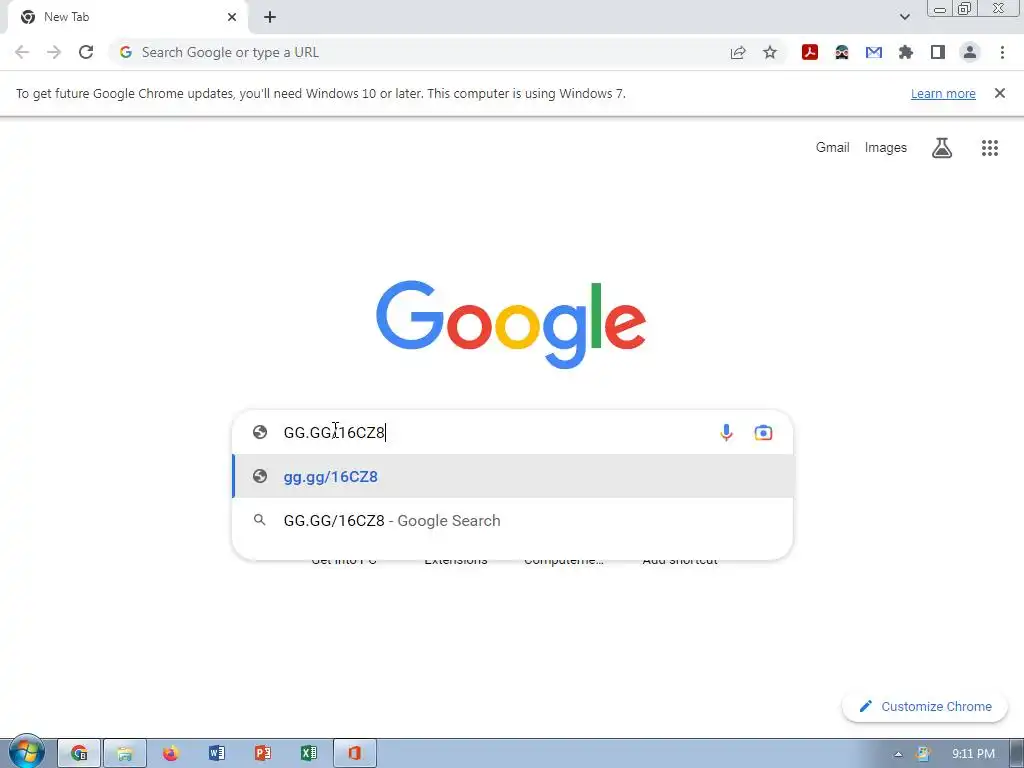Open Search Labs flask icon

coord(942,148)
